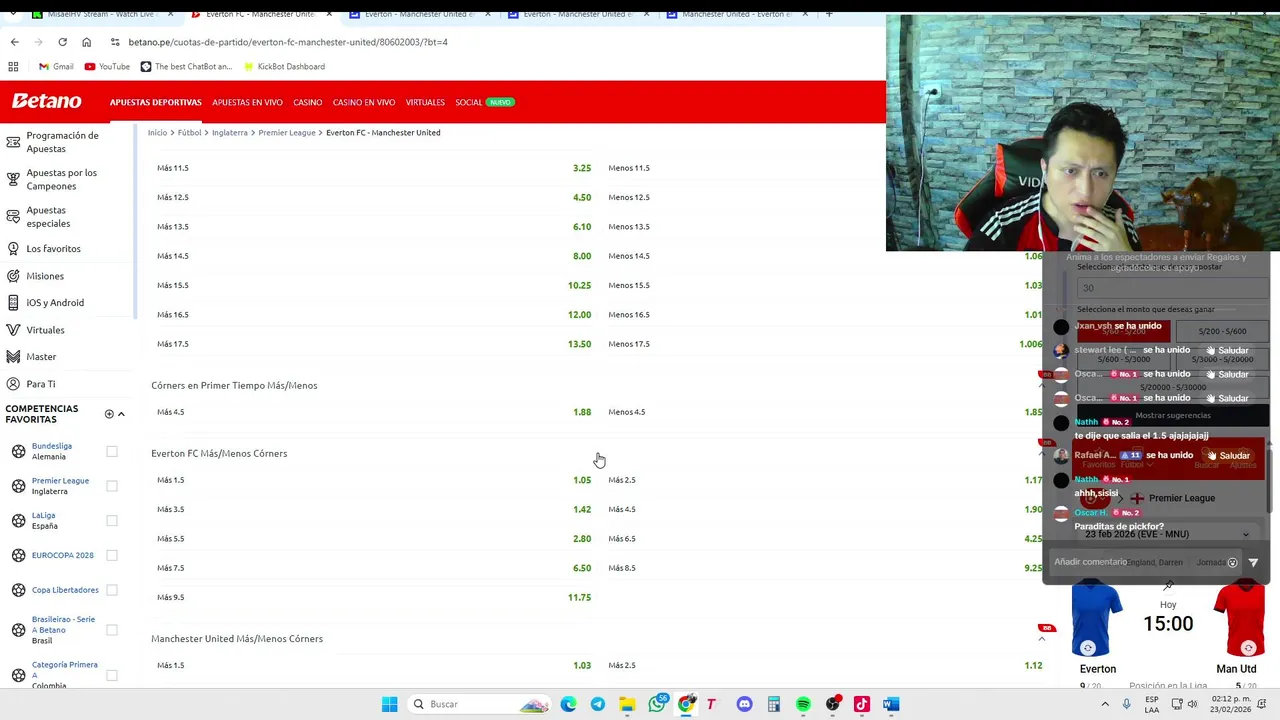Click the Apuestas especiales icon
The width and height of the screenshot is (1280, 720).
click(13, 216)
